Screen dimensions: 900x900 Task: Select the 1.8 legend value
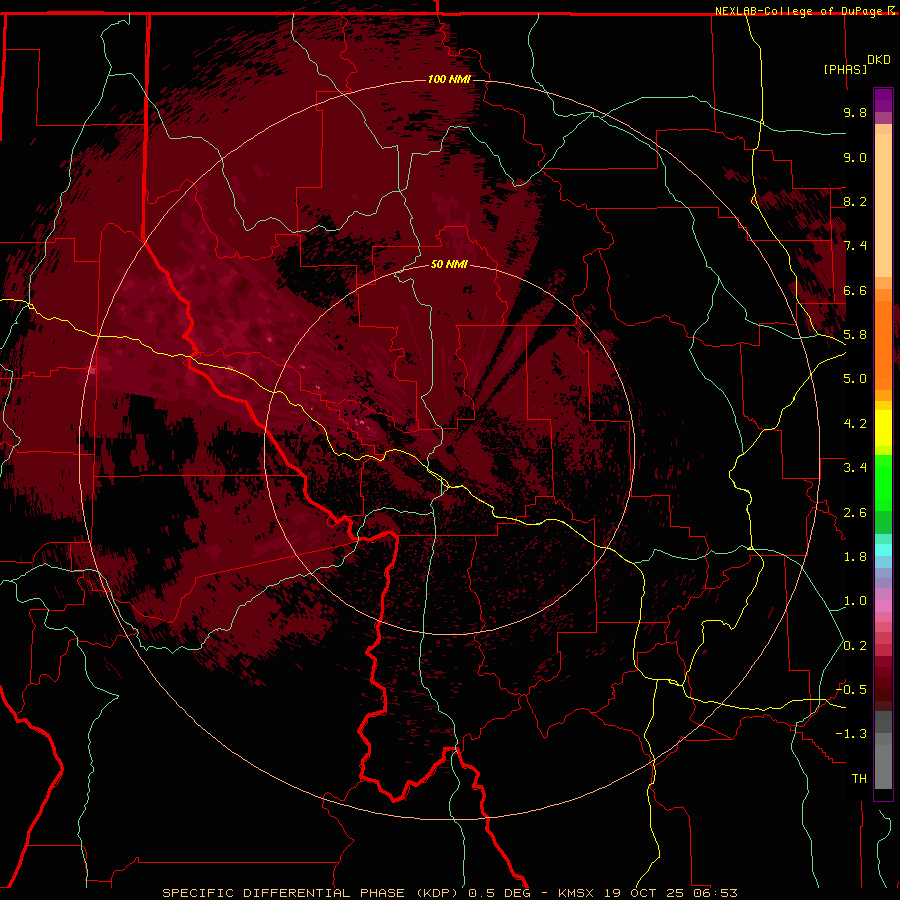pos(855,557)
